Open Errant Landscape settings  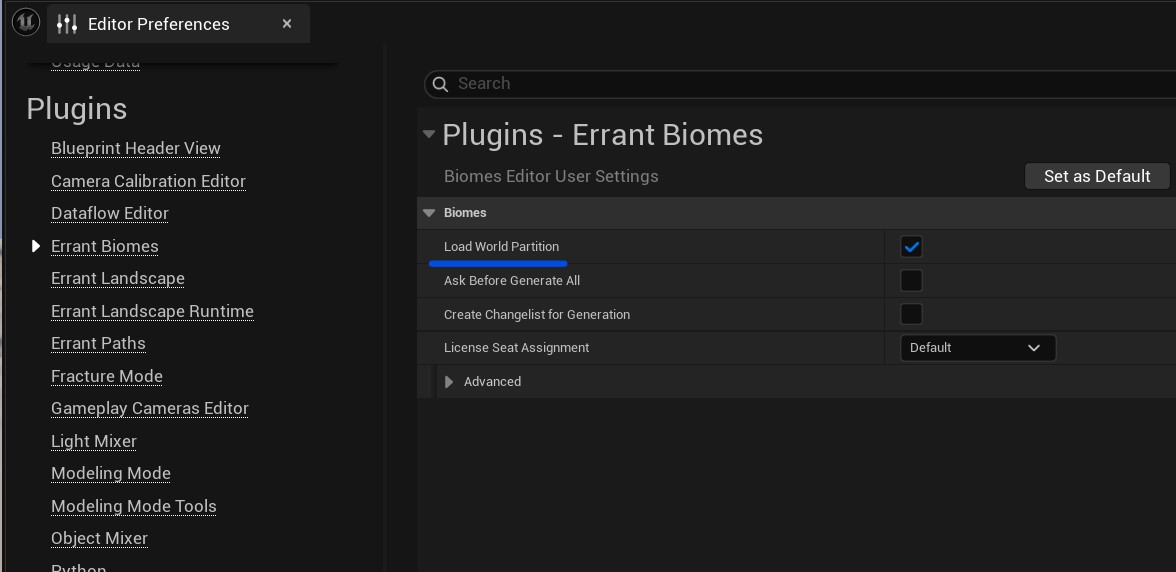coord(118,279)
